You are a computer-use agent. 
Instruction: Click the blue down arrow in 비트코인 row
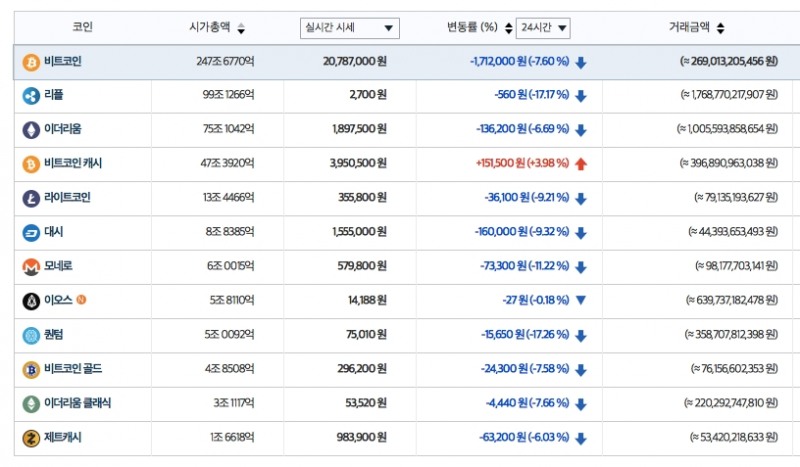point(581,62)
